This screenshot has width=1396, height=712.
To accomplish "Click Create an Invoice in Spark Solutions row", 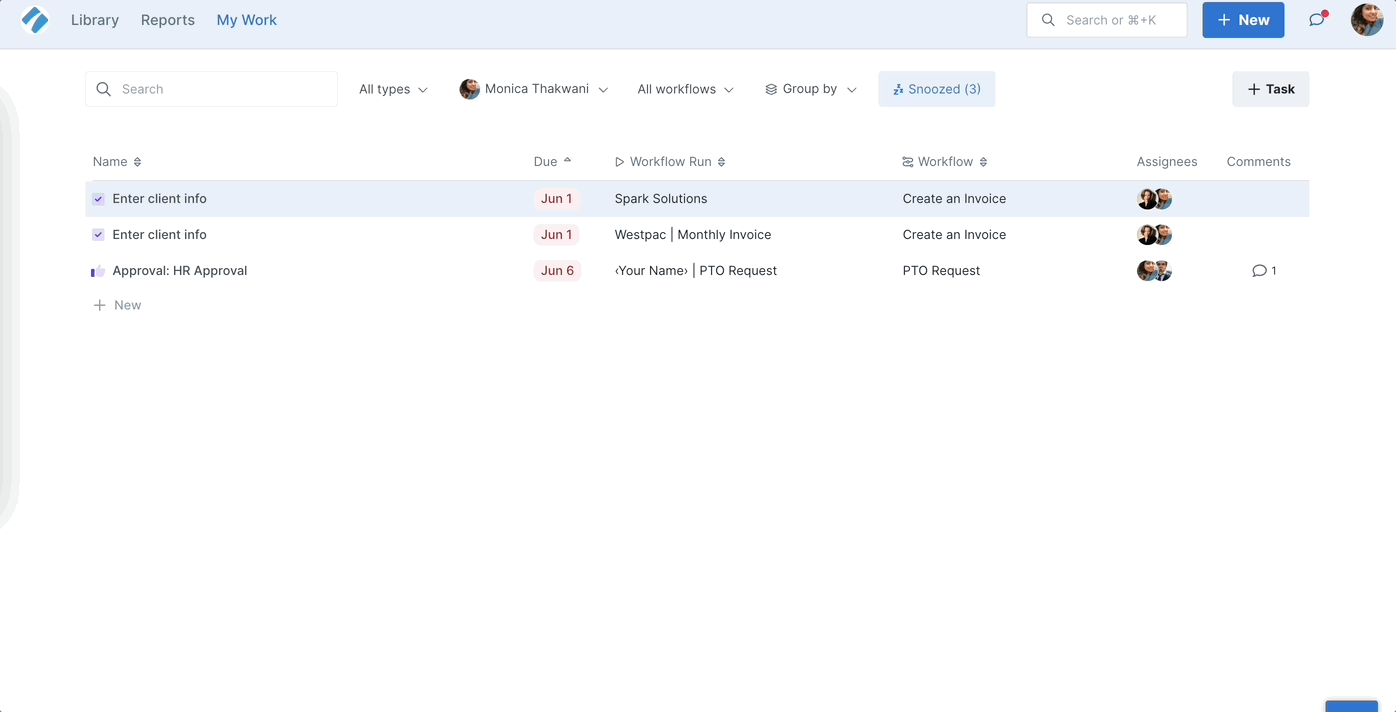I will pos(954,199).
